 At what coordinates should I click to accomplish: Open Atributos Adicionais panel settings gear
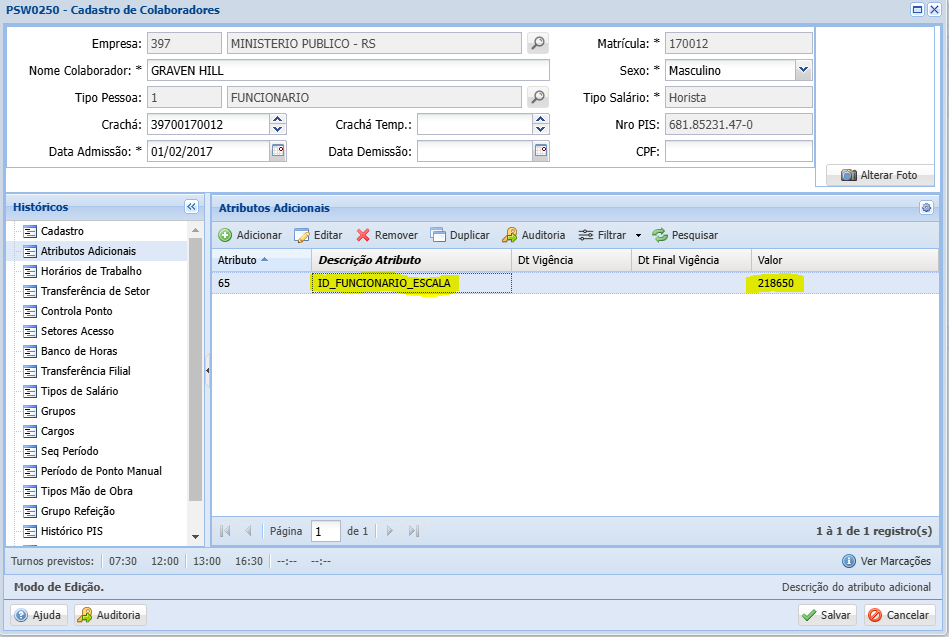click(x=926, y=208)
